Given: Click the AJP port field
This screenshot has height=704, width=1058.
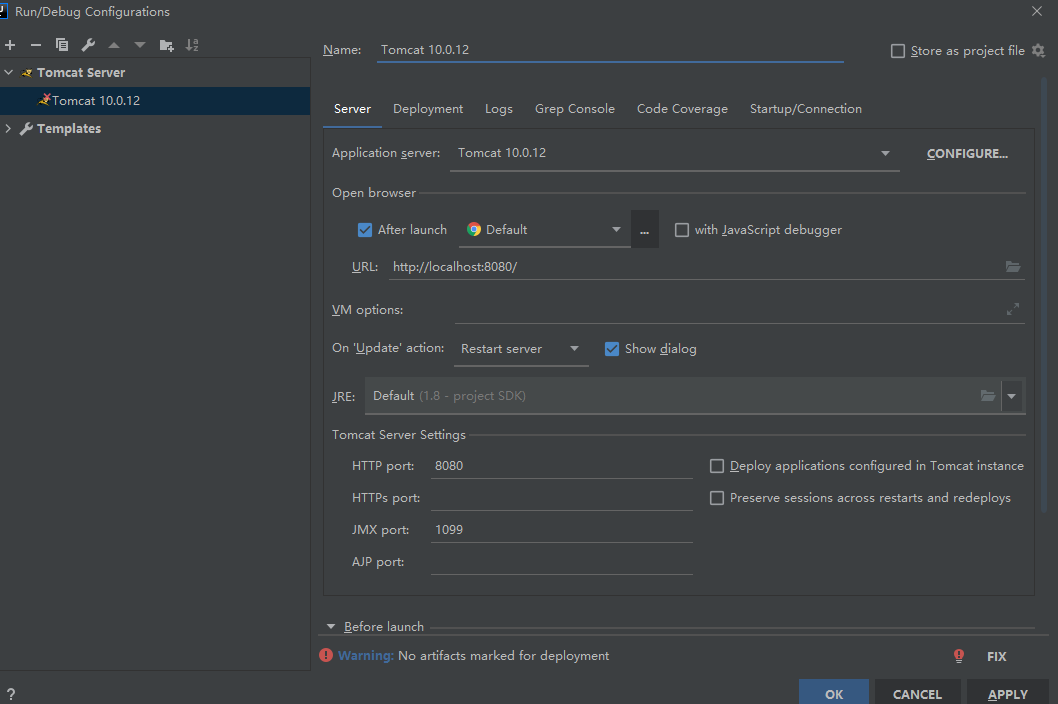Looking at the screenshot, I should pos(561,562).
